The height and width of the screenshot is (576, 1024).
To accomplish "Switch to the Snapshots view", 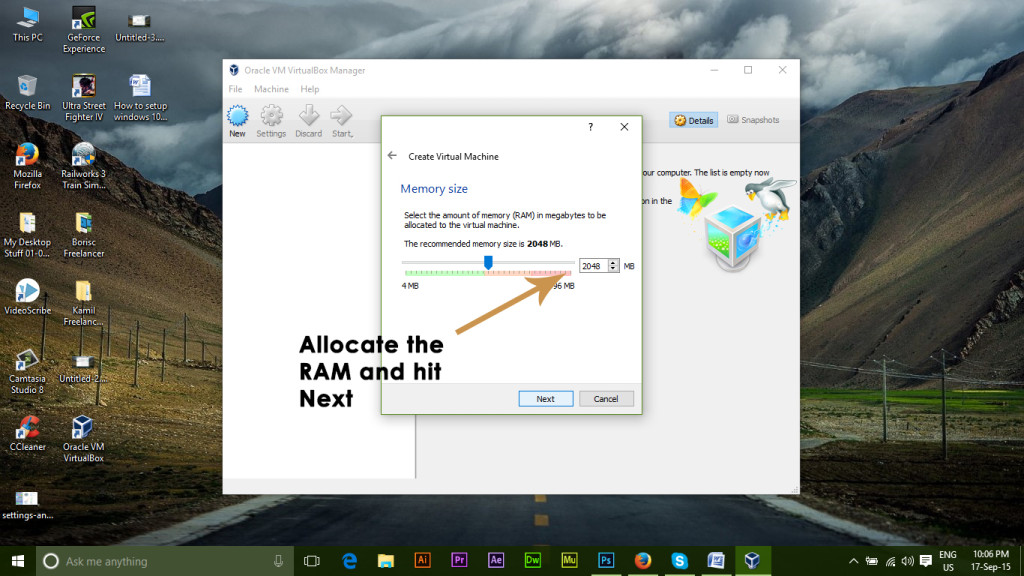I will (x=753, y=120).
